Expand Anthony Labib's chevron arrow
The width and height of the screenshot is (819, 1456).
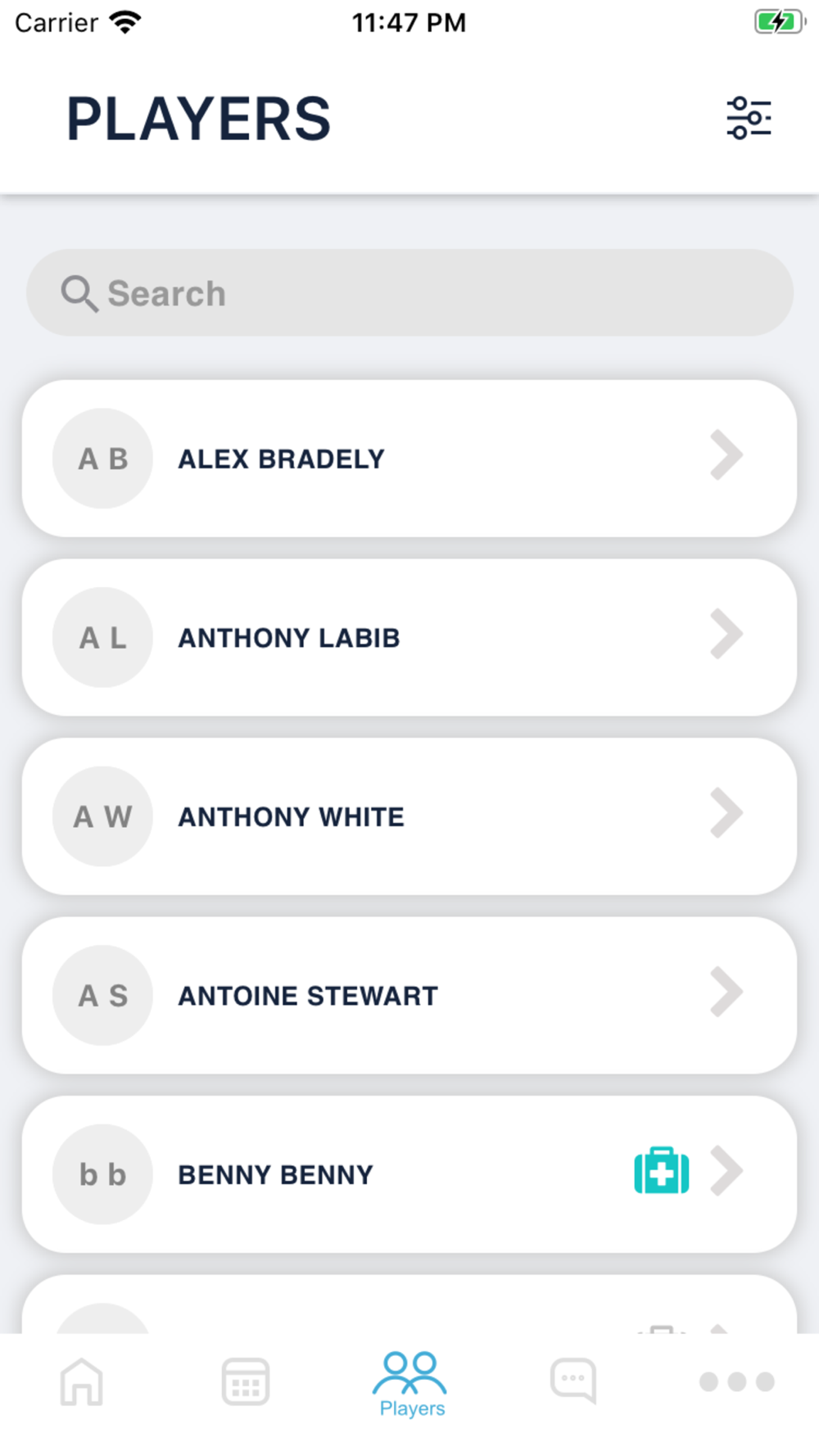pyautogui.click(x=726, y=634)
